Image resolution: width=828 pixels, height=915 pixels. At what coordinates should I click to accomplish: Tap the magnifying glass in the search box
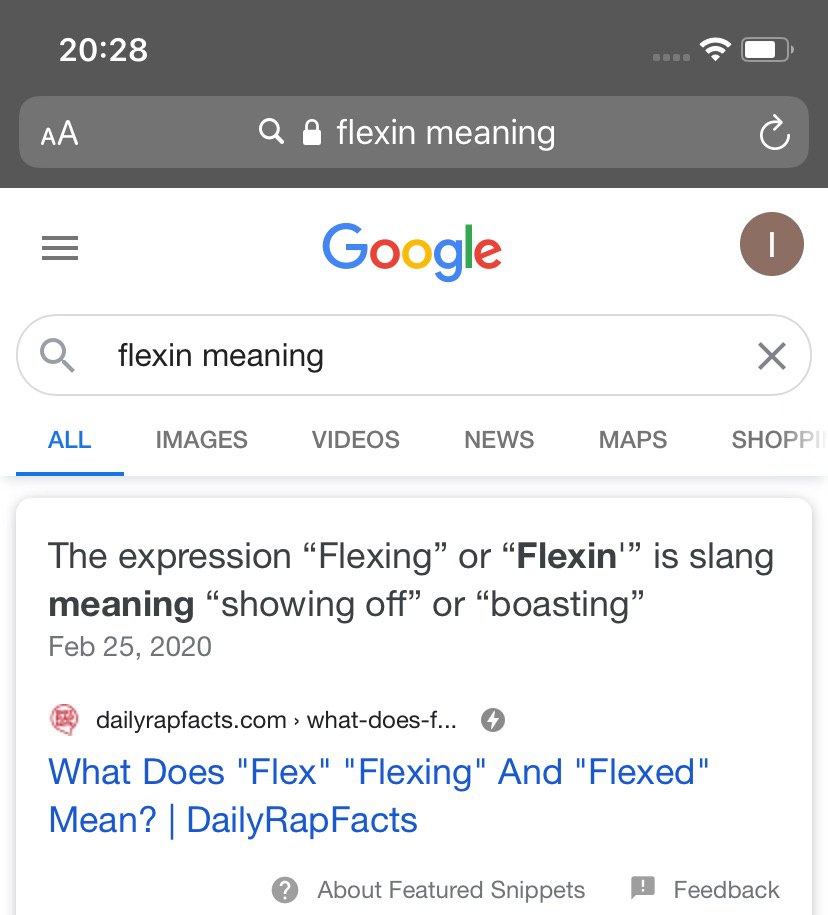point(57,355)
